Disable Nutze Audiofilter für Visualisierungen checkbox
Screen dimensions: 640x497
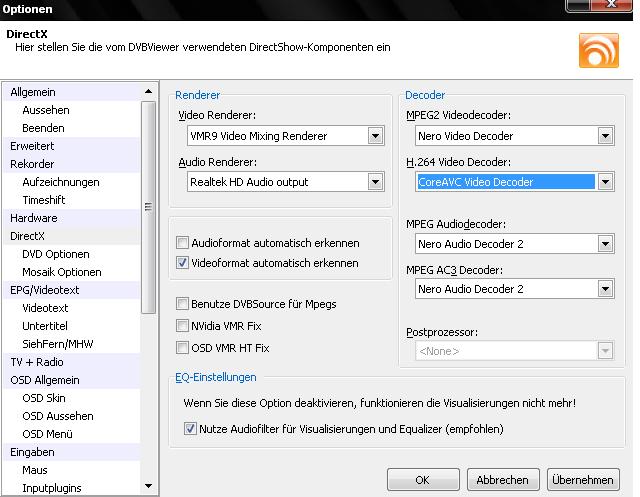(x=191, y=429)
